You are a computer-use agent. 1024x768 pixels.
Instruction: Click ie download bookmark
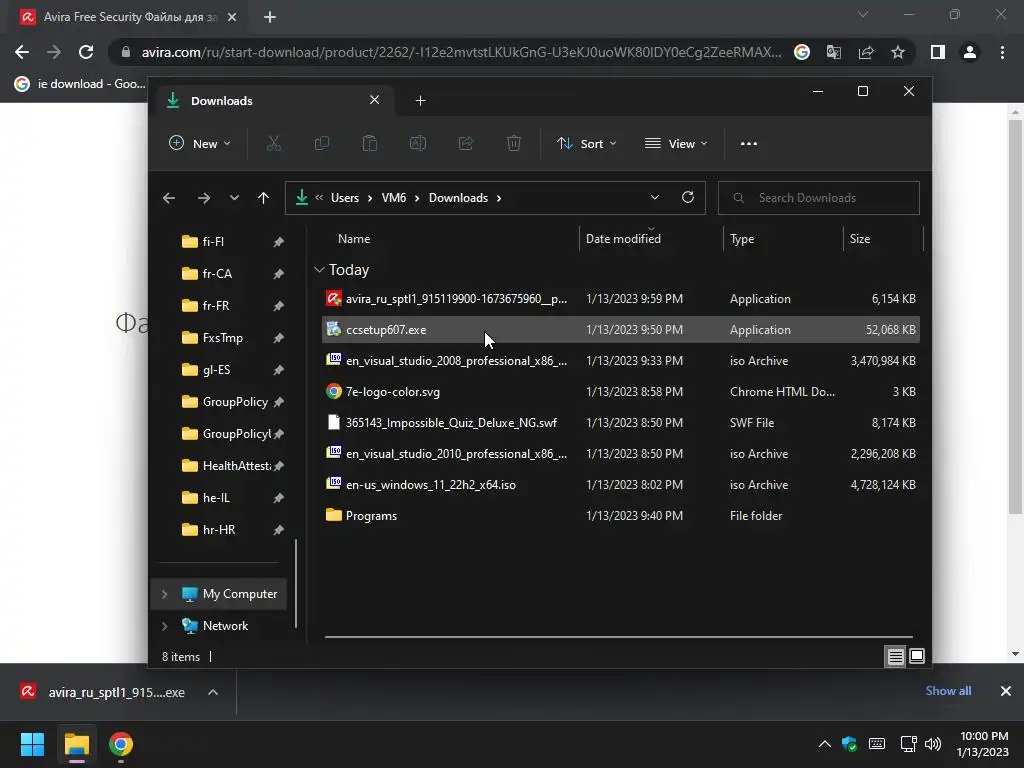[x=80, y=84]
